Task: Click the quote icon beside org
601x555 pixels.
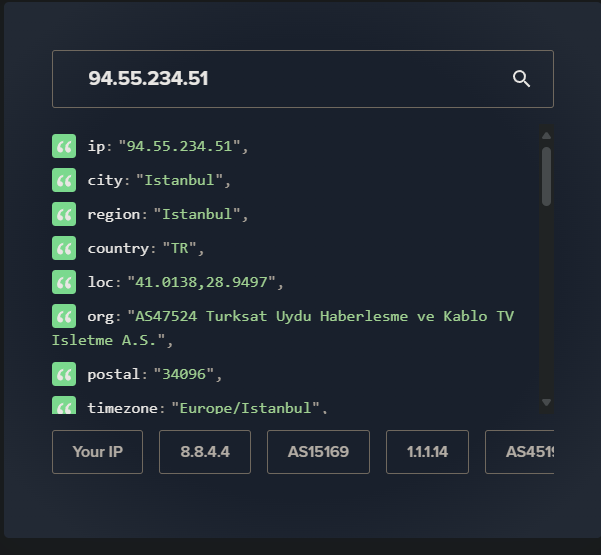Action: tap(64, 317)
